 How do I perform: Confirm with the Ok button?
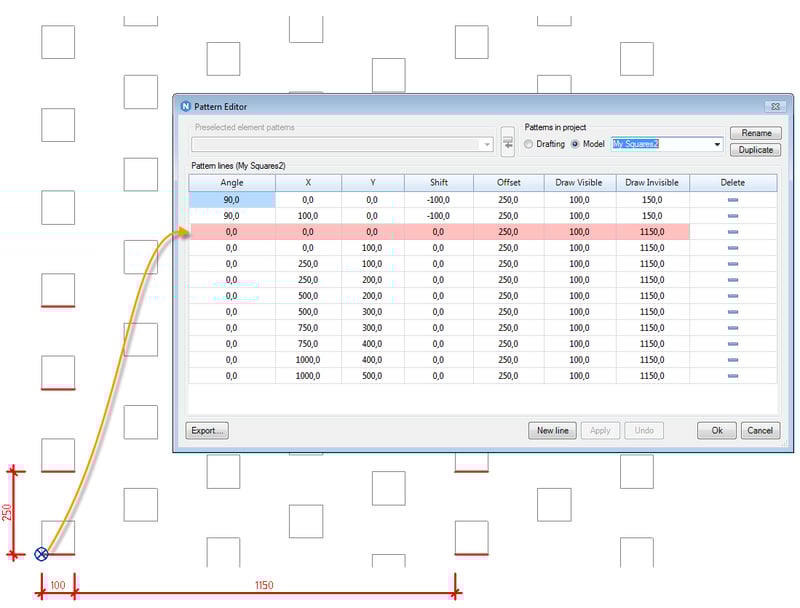(x=717, y=430)
